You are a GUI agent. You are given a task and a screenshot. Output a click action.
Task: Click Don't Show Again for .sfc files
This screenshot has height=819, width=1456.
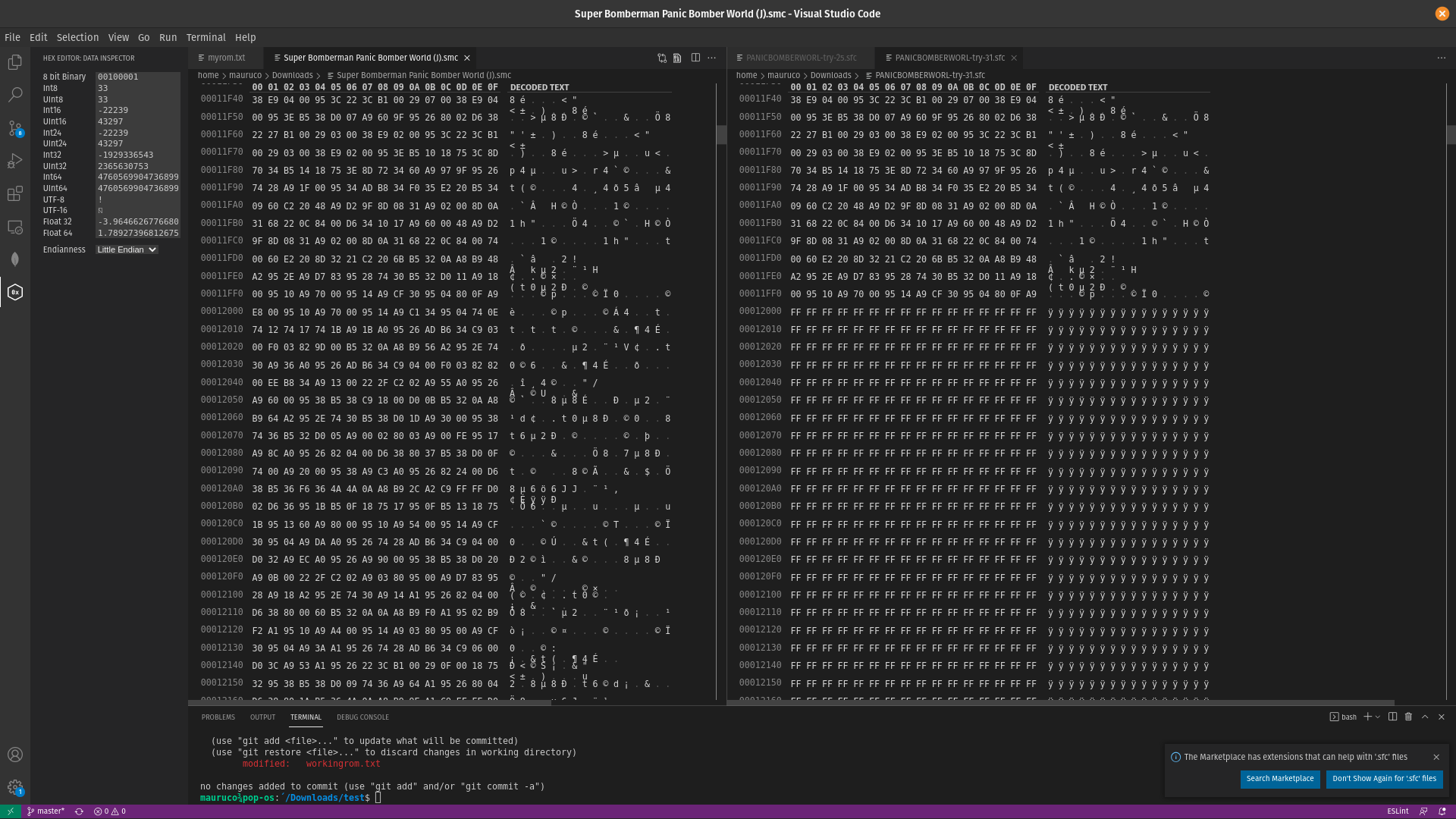coord(1384,779)
